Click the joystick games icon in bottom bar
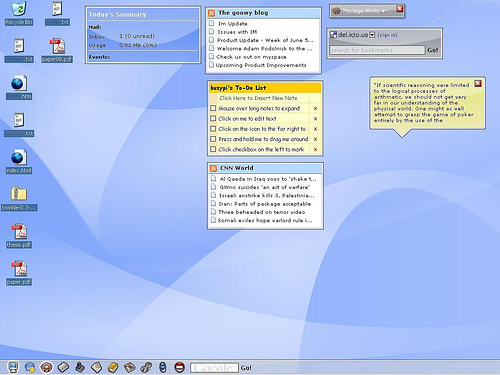Screen dimensions: 500x375 pos(80,367)
